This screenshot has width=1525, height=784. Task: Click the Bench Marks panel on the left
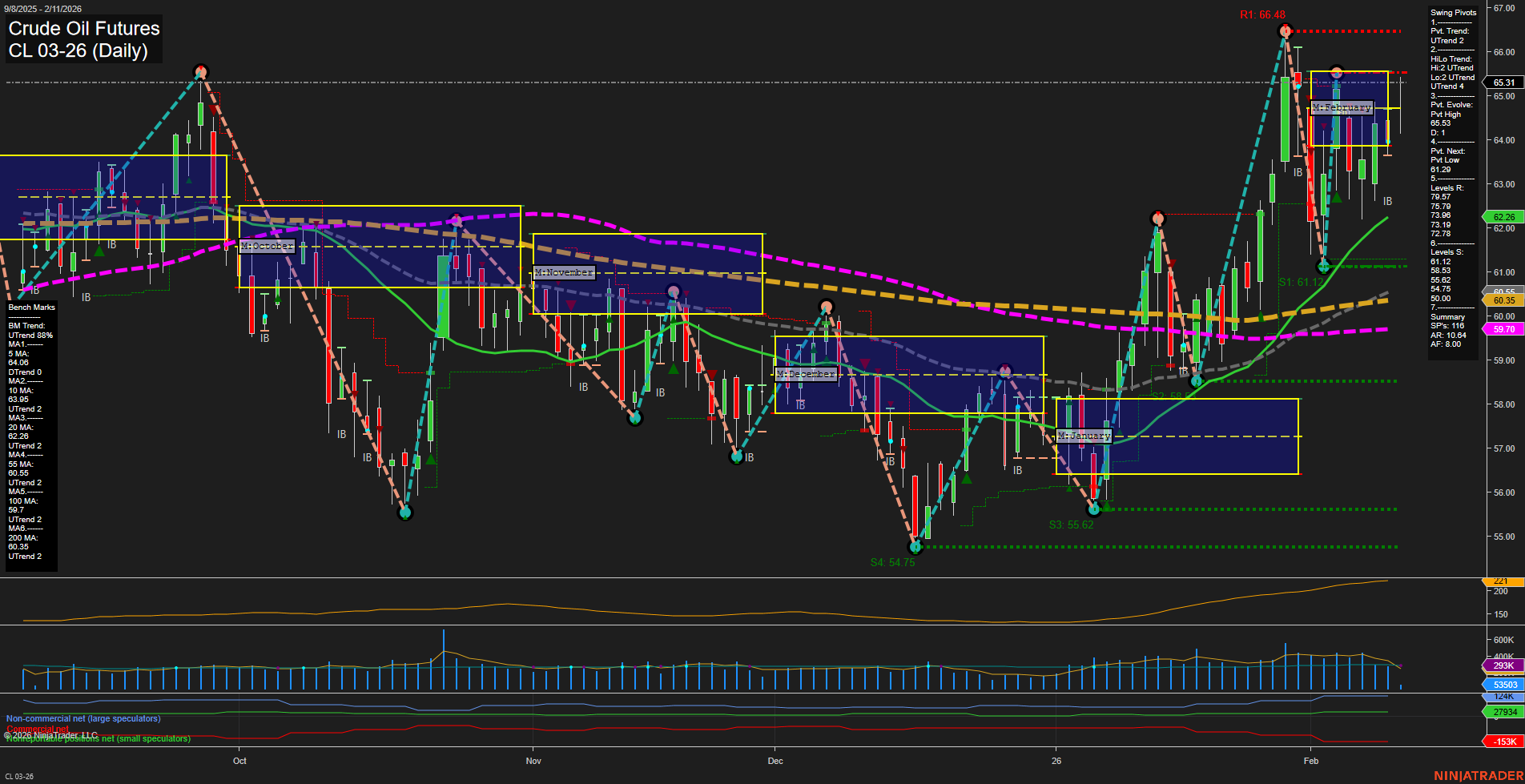[30, 432]
